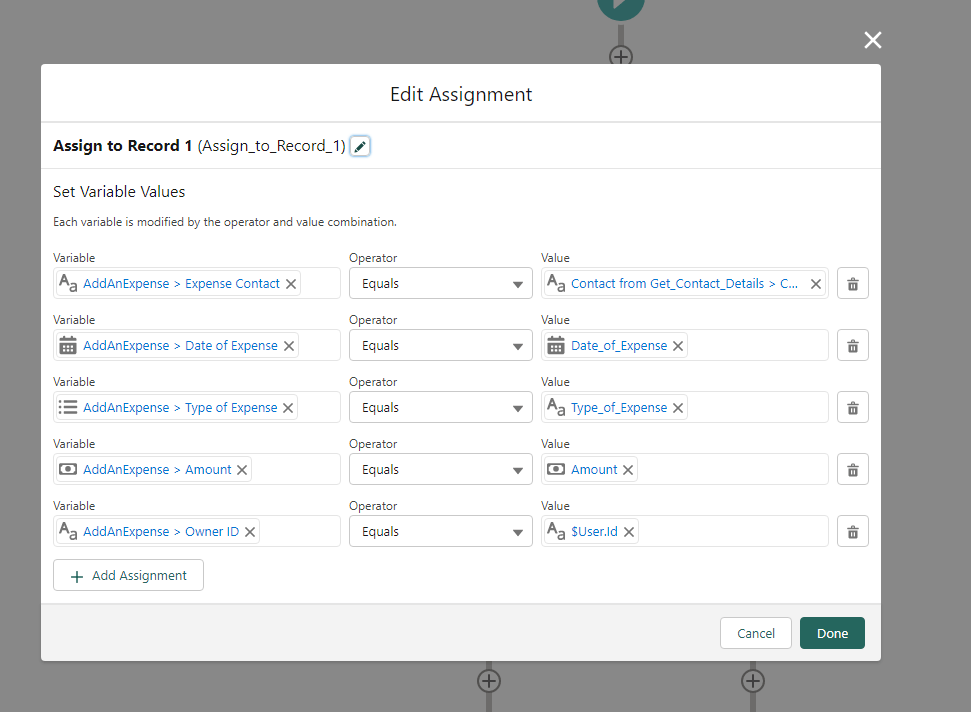Click the pencil icon to edit assignment label
The width and height of the screenshot is (971, 712).
pyautogui.click(x=360, y=147)
